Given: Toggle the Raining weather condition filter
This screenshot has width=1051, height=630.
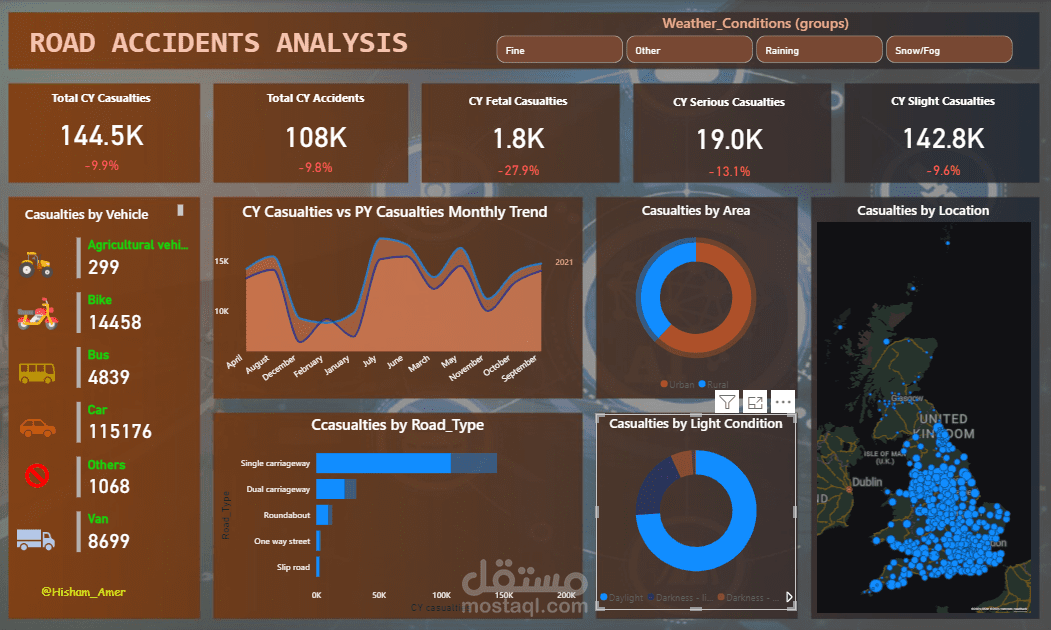Looking at the screenshot, I should (819, 48).
